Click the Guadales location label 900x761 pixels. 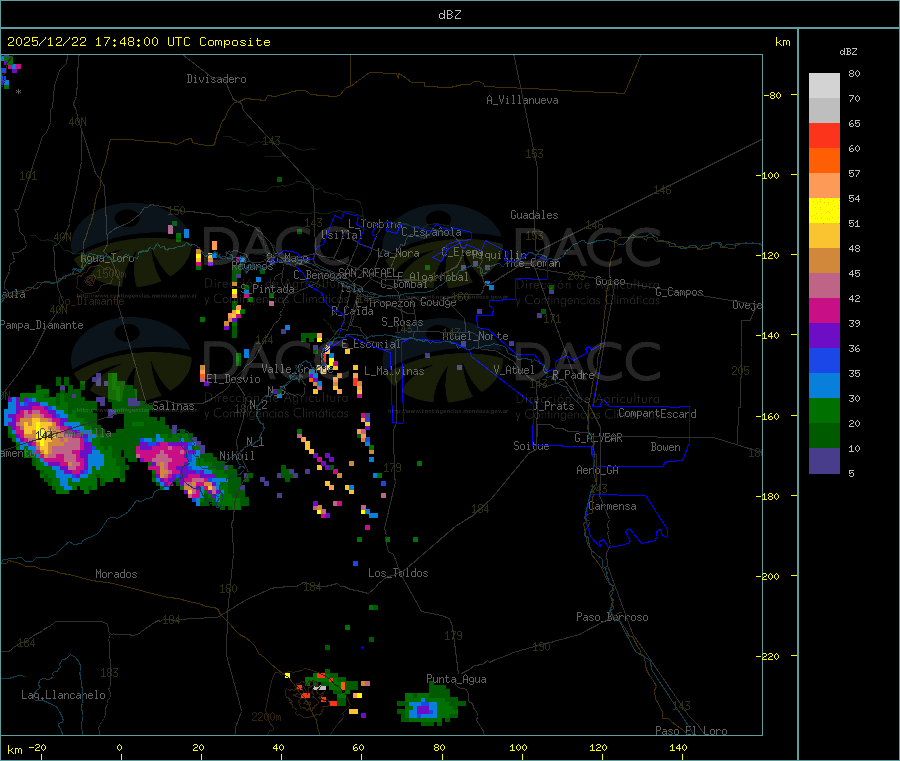(x=534, y=215)
